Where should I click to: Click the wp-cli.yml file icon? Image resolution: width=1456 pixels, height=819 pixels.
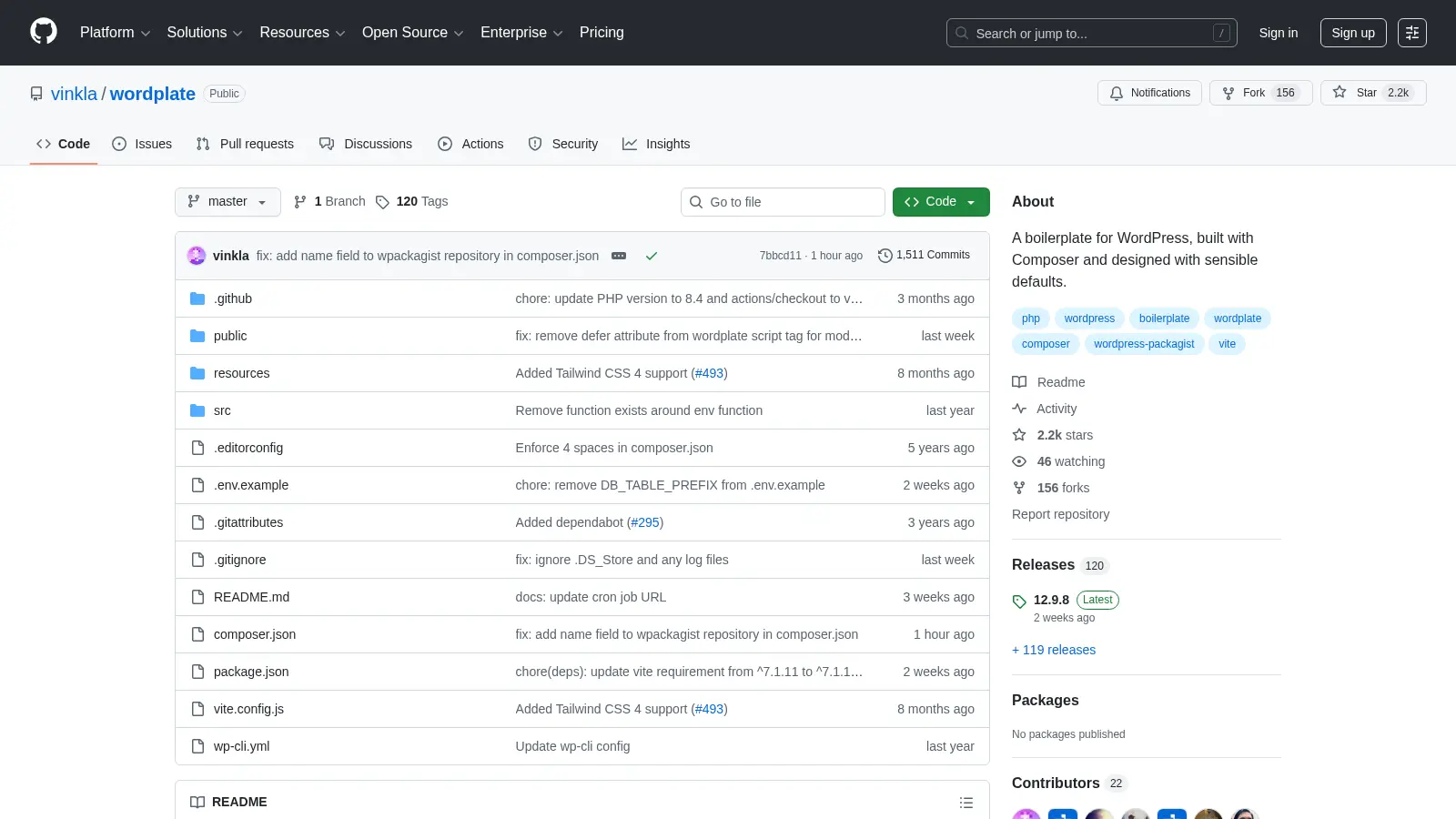click(x=197, y=746)
